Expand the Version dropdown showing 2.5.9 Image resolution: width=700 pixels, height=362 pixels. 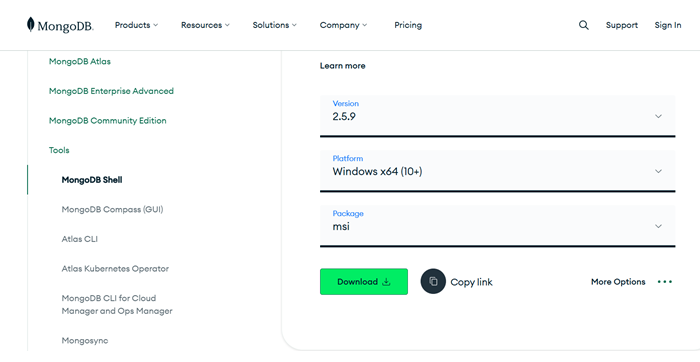pos(497,116)
